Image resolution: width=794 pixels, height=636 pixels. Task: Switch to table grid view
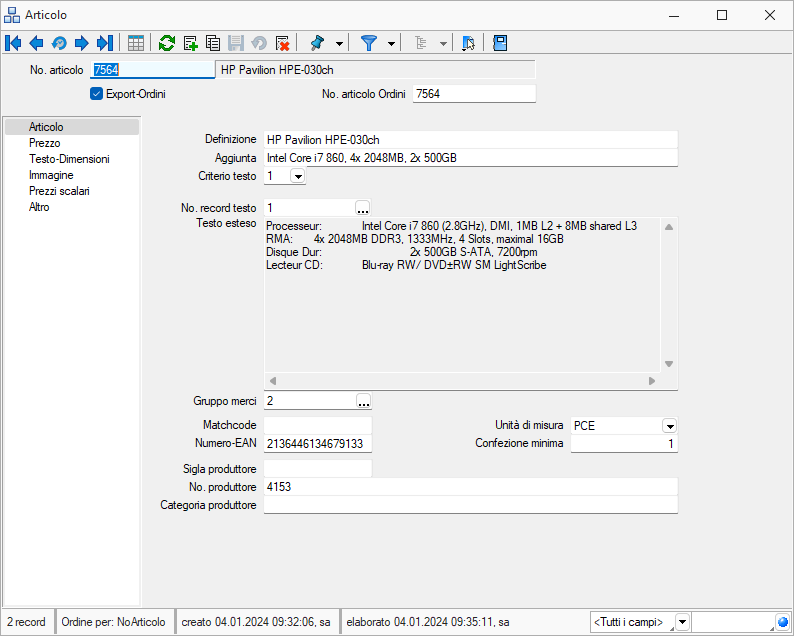click(x=136, y=43)
